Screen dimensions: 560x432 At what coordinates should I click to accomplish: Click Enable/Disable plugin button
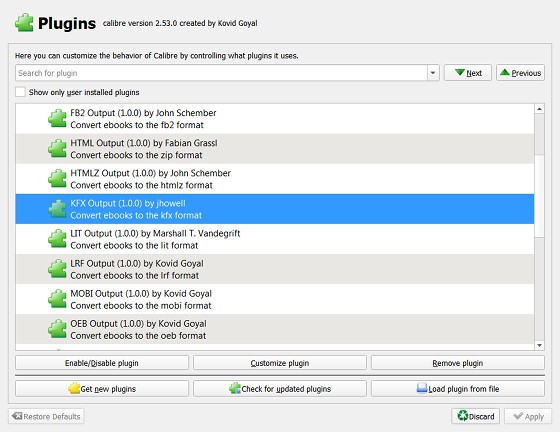(102, 363)
